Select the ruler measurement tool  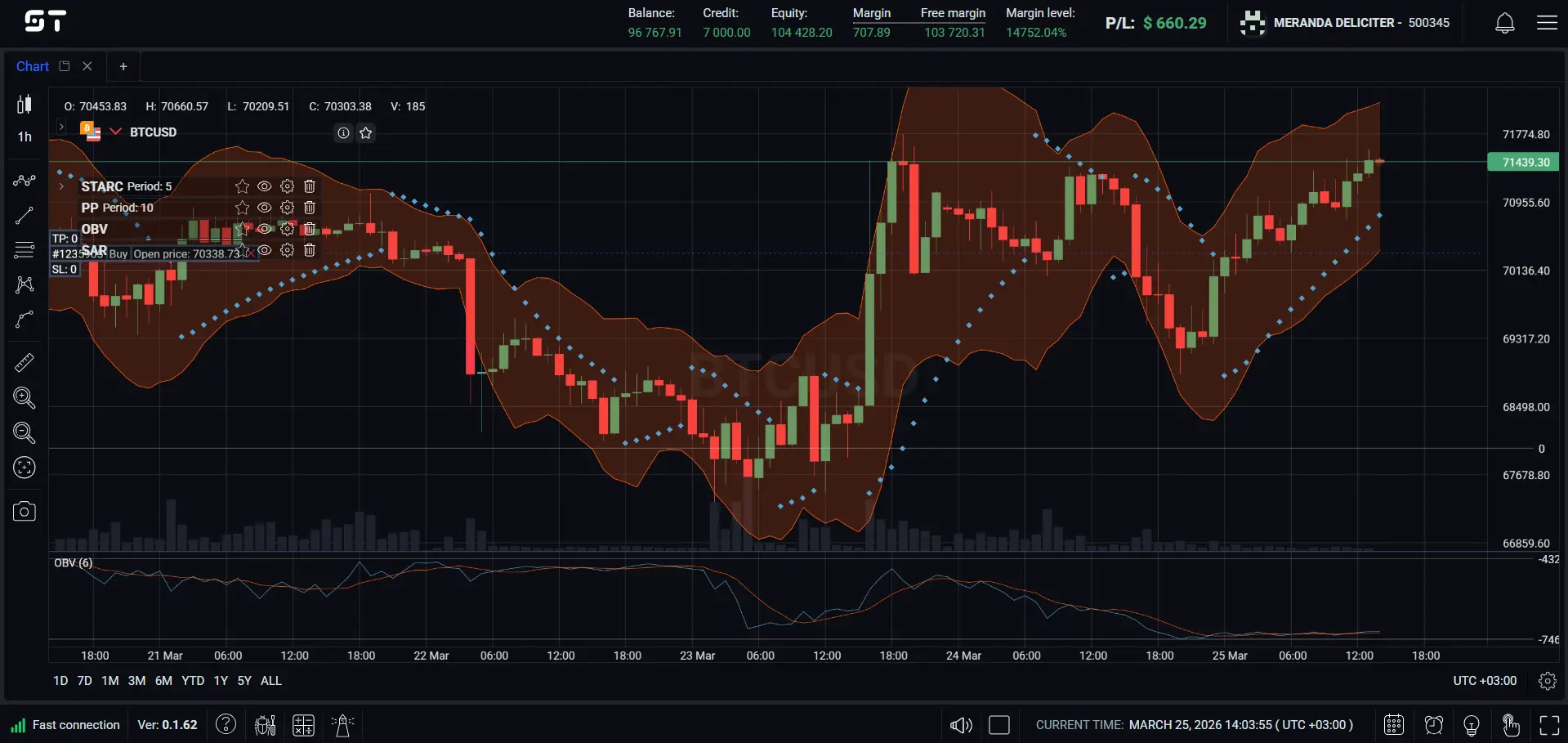(24, 362)
